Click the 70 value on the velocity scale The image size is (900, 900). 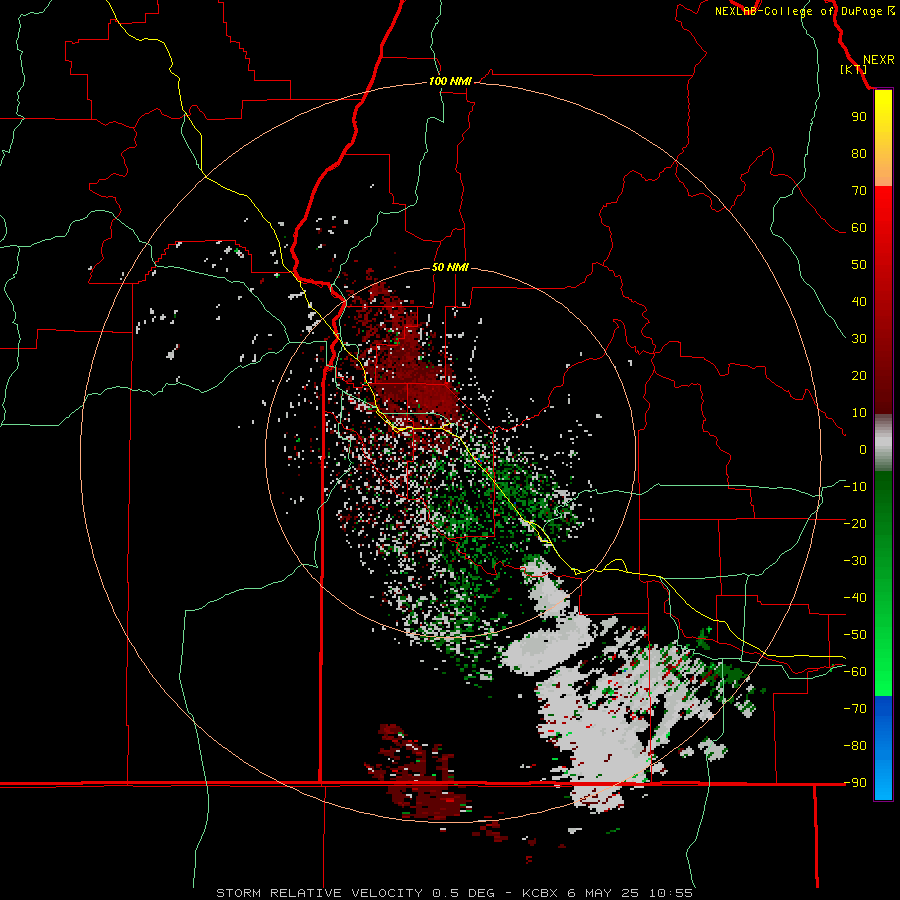point(859,191)
